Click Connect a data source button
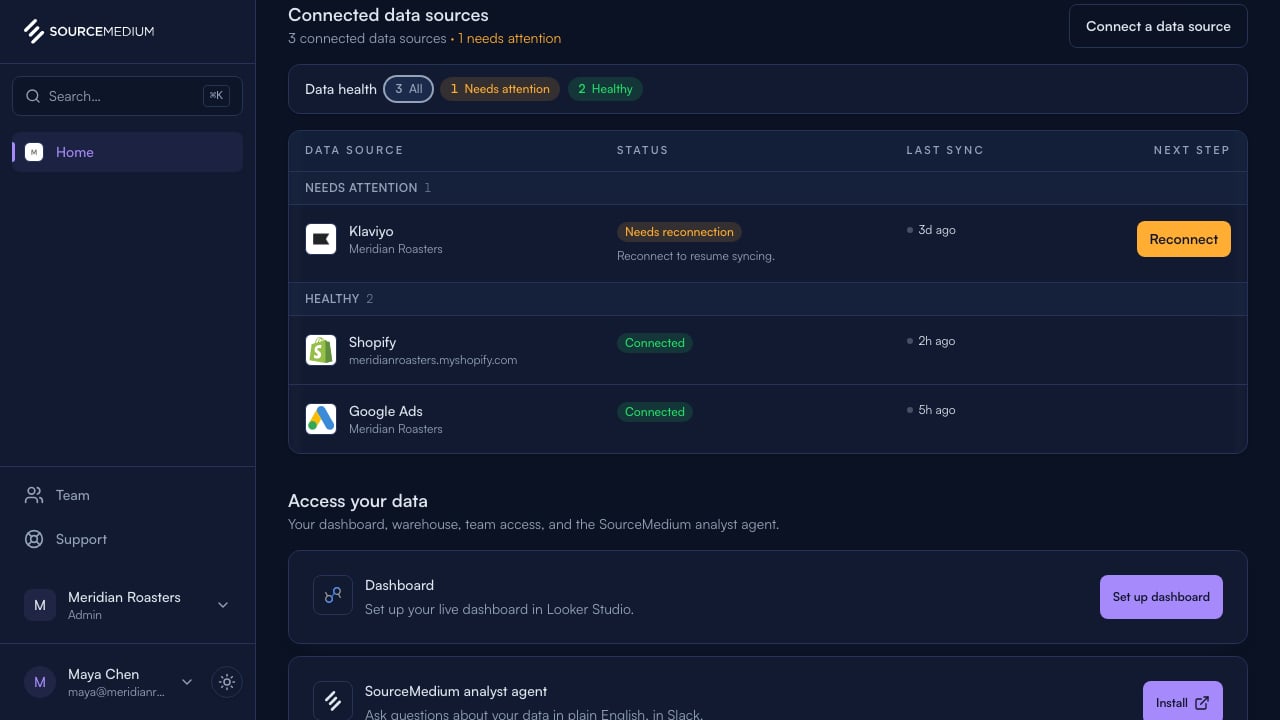 (1158, 26)
